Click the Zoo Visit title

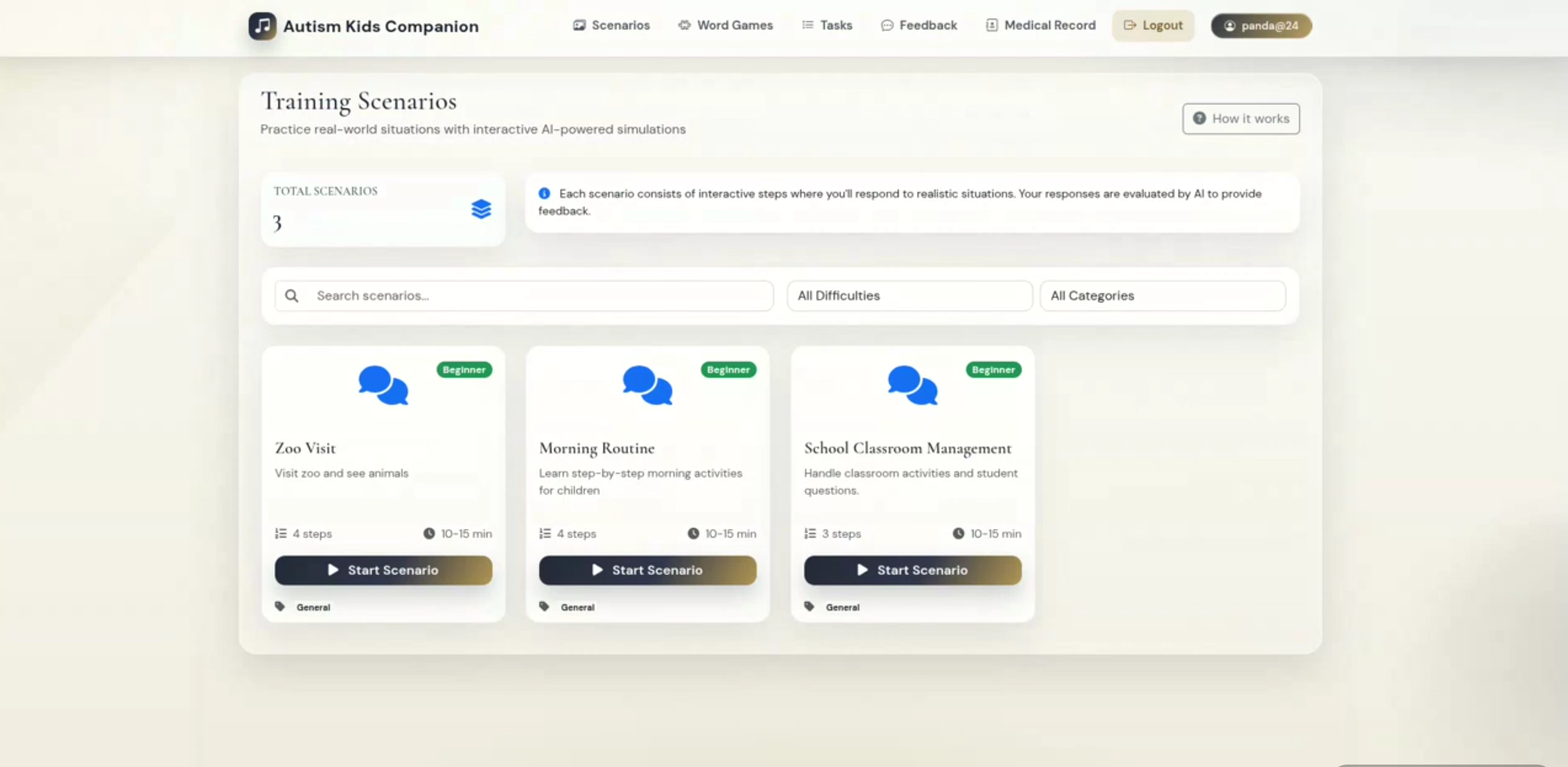305,448
